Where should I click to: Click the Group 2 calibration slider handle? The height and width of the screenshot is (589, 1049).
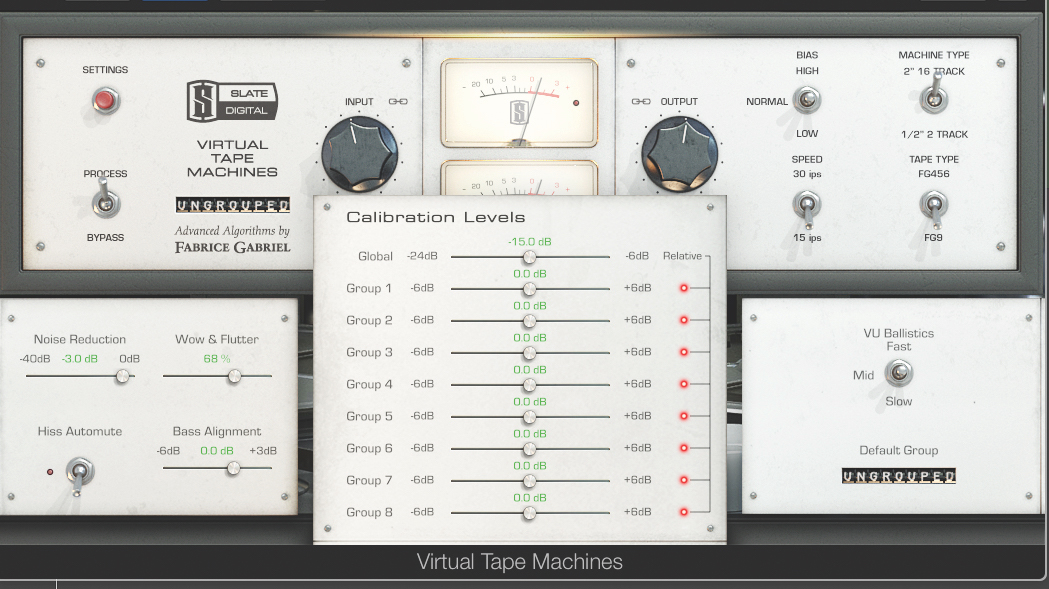(x=529, y=321)
